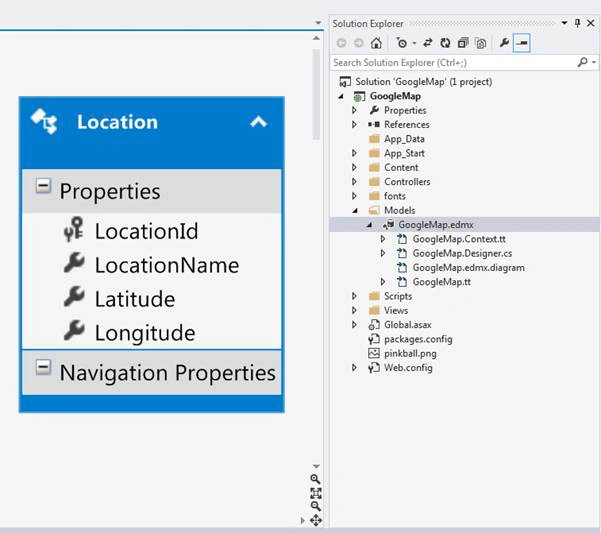Click the References icon in the tree
The image size is (601, 533).
tap(374, 125)
